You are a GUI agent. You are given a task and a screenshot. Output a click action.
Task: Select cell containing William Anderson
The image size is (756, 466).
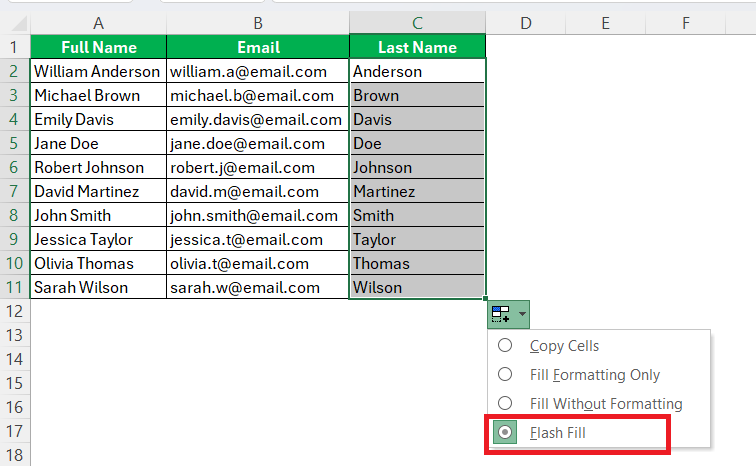(98, 71)
